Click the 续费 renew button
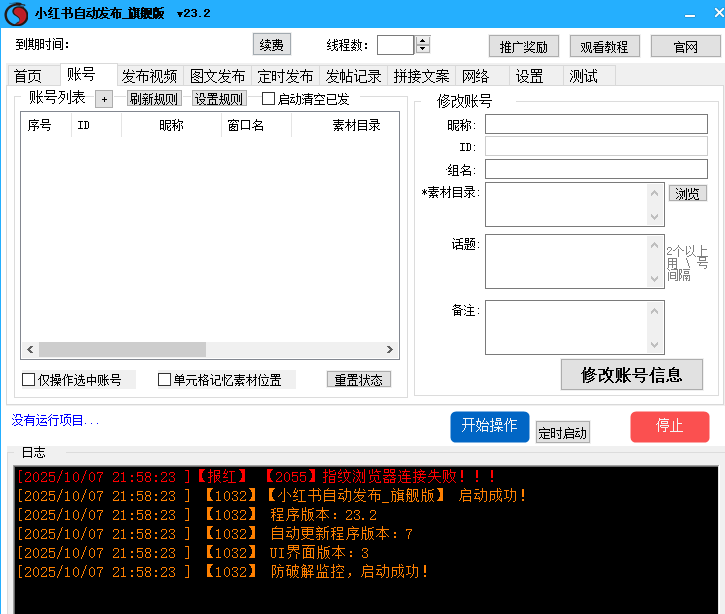The height and width of the screenshot is (614, 725). click(x=272, y=45)
